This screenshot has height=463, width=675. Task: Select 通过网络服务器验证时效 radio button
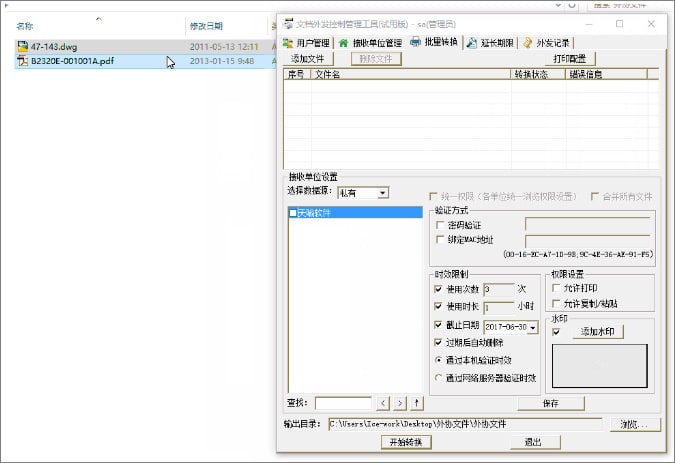[x=438, y=378]
